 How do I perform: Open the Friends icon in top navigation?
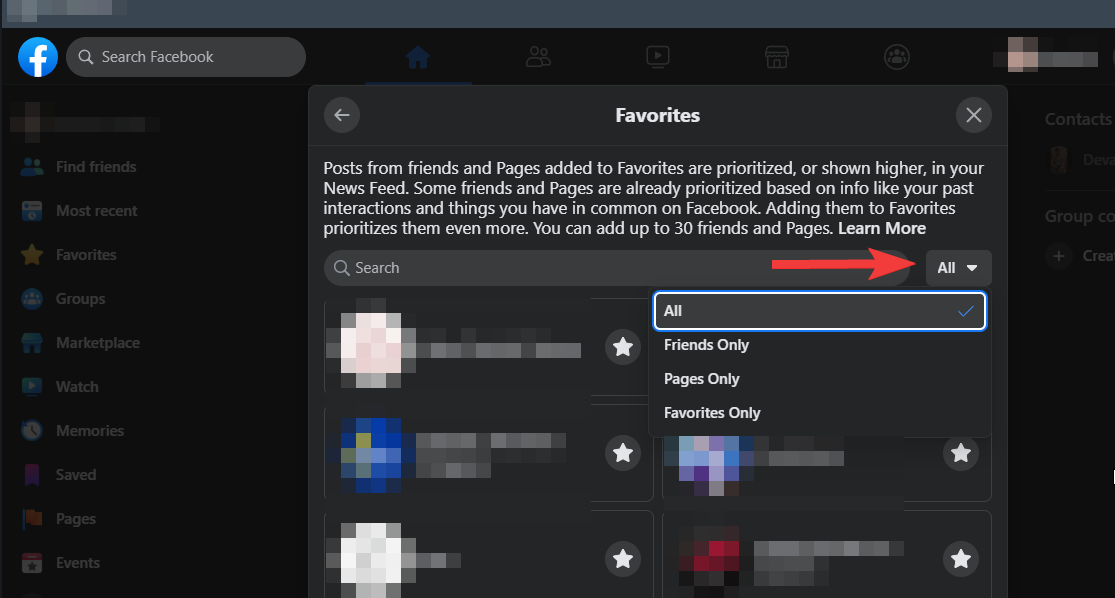tap(538, 57)
